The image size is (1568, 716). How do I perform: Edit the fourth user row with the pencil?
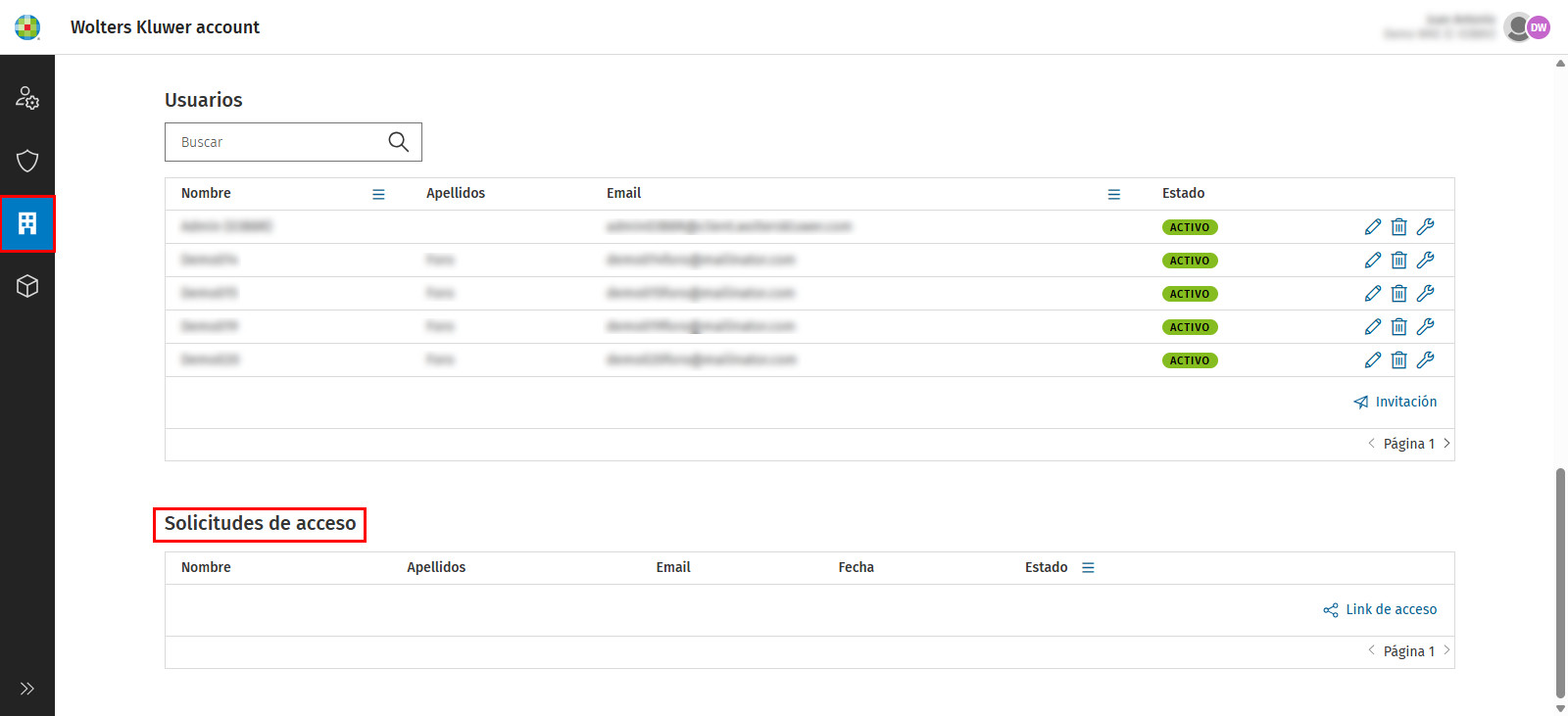click(1373, 327)
